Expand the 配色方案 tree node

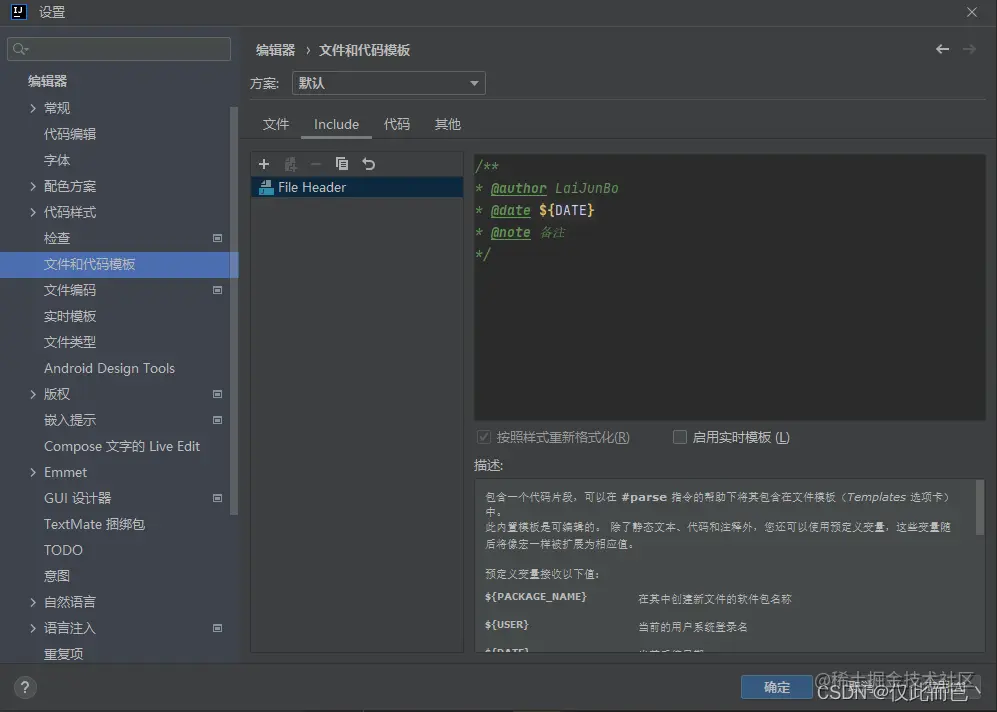(x=33, y=186)
